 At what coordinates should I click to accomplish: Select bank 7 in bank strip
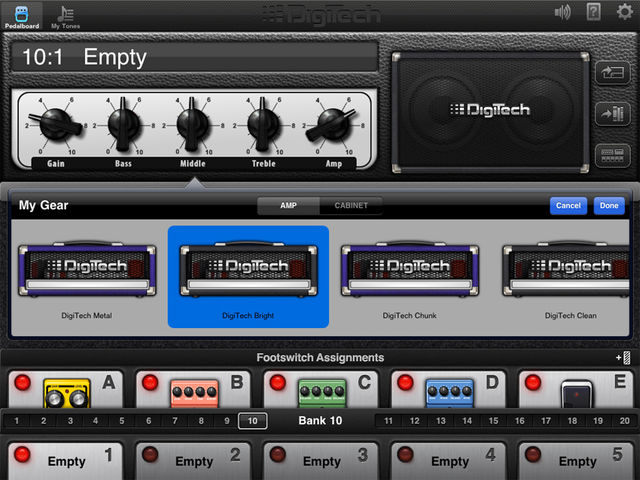point(175,421)
